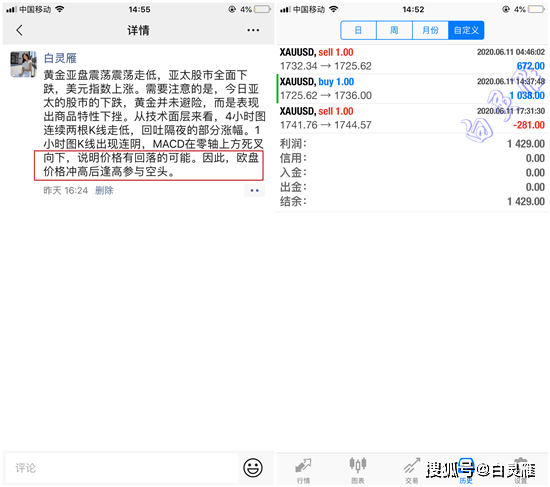Open the three-dot more menu in header
Image resolution: width=550 pixels, height=487 pixels.
click(x=253, y=30)
